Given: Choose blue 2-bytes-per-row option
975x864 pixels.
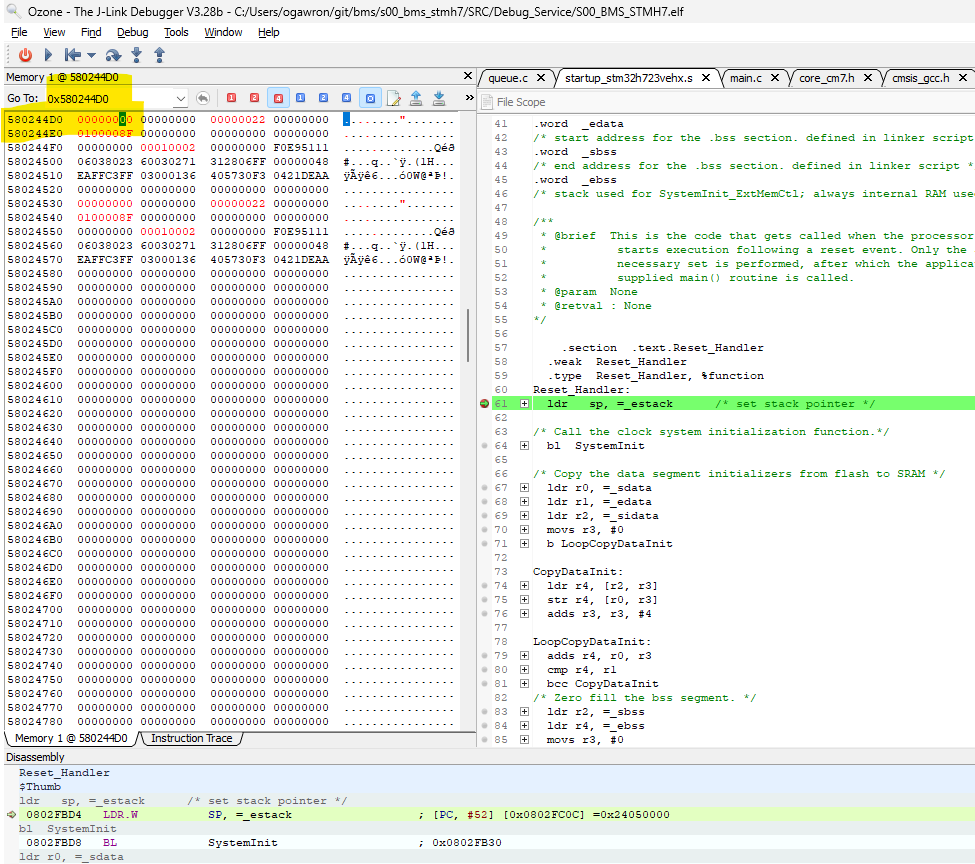Looking at the screenshot, I should (323, 98).
